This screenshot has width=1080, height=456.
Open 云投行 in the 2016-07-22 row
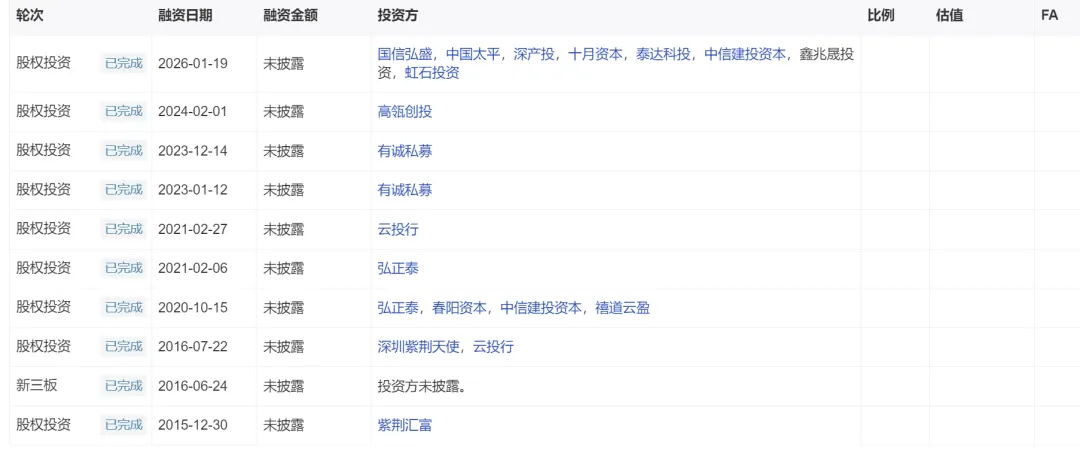[493, 347]
